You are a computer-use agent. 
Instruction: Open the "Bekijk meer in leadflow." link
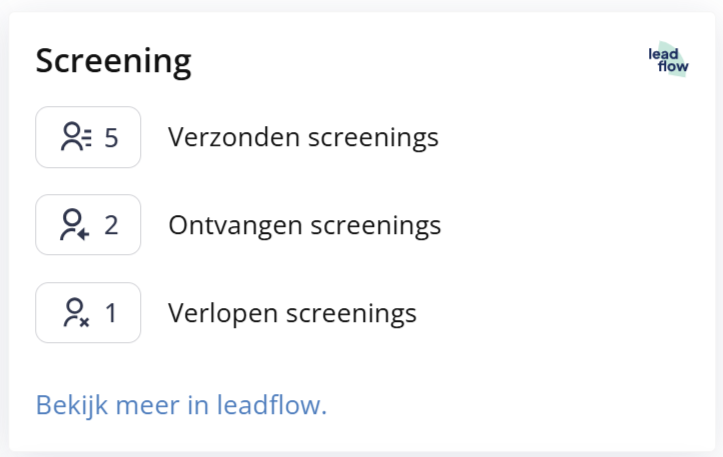coord(181,405)
